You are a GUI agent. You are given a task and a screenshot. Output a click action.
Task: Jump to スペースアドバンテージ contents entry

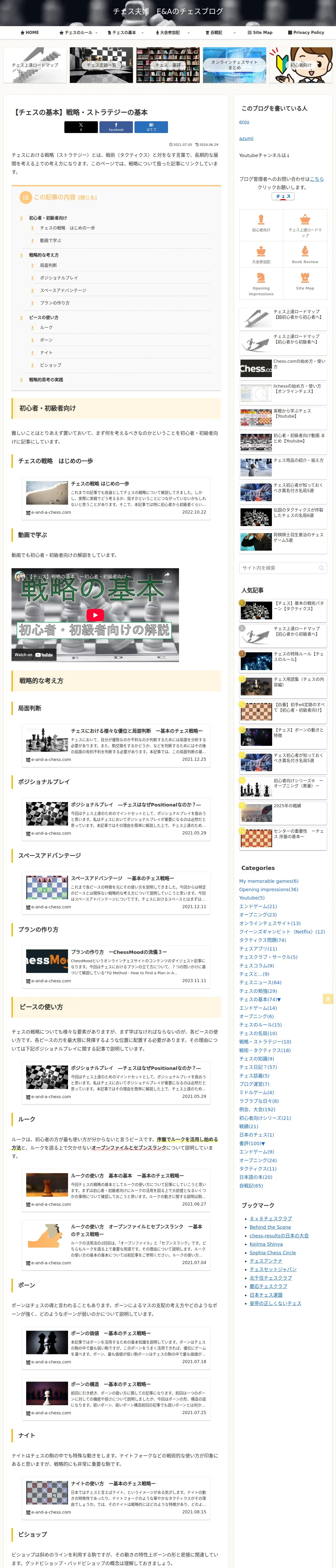63,290
